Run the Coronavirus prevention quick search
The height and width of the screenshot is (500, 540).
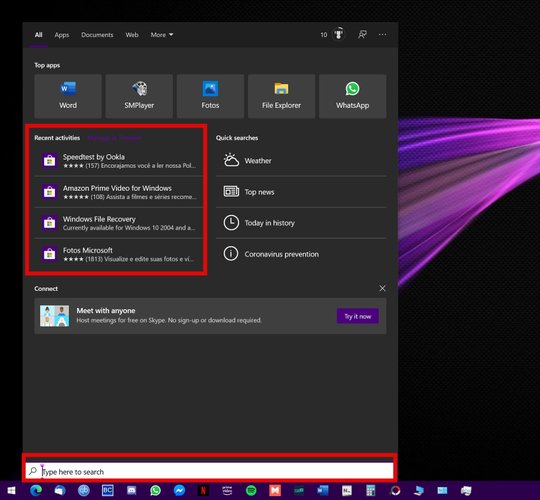point(301,254)
